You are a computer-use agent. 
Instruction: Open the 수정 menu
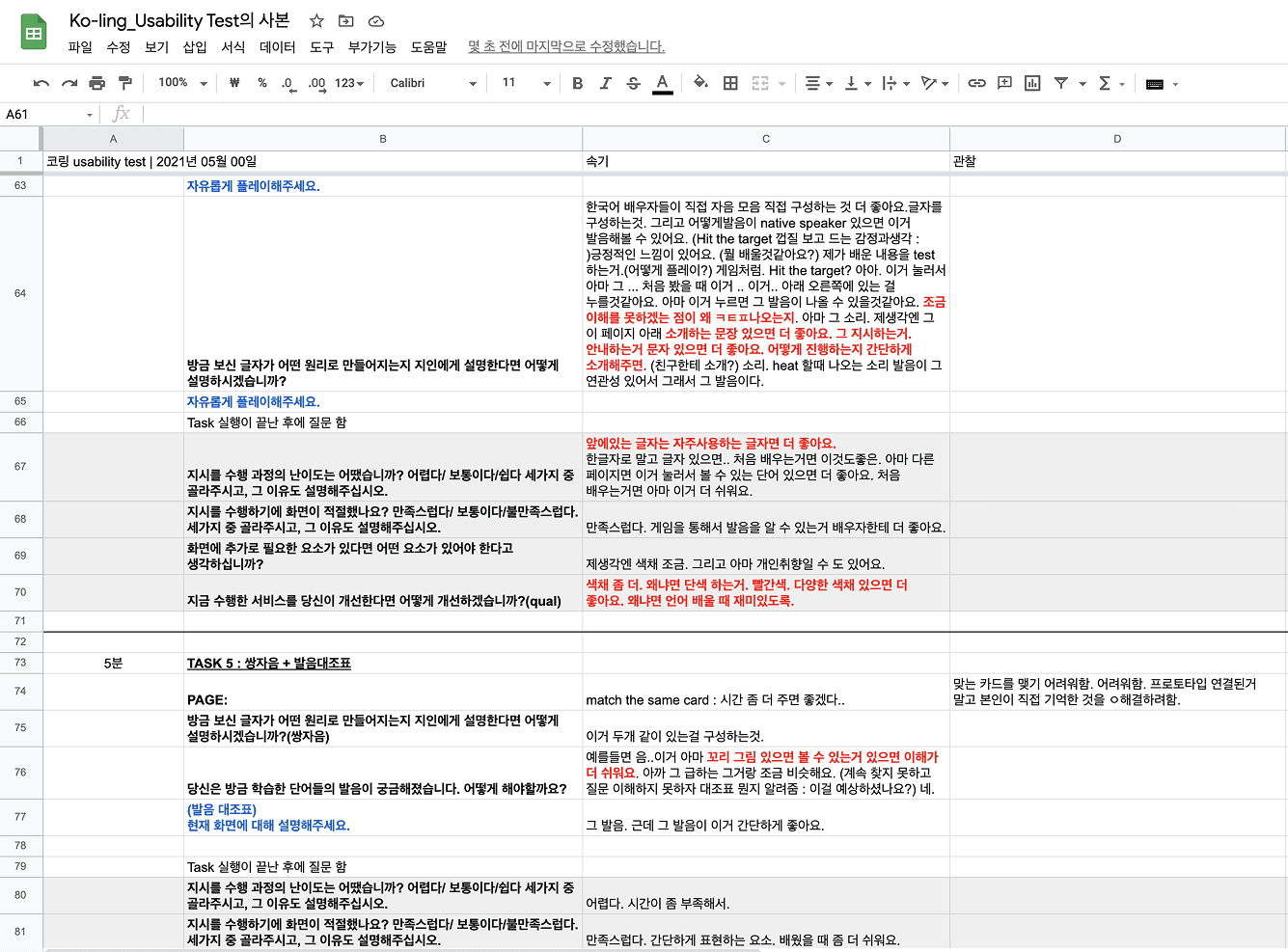point(118,46)
